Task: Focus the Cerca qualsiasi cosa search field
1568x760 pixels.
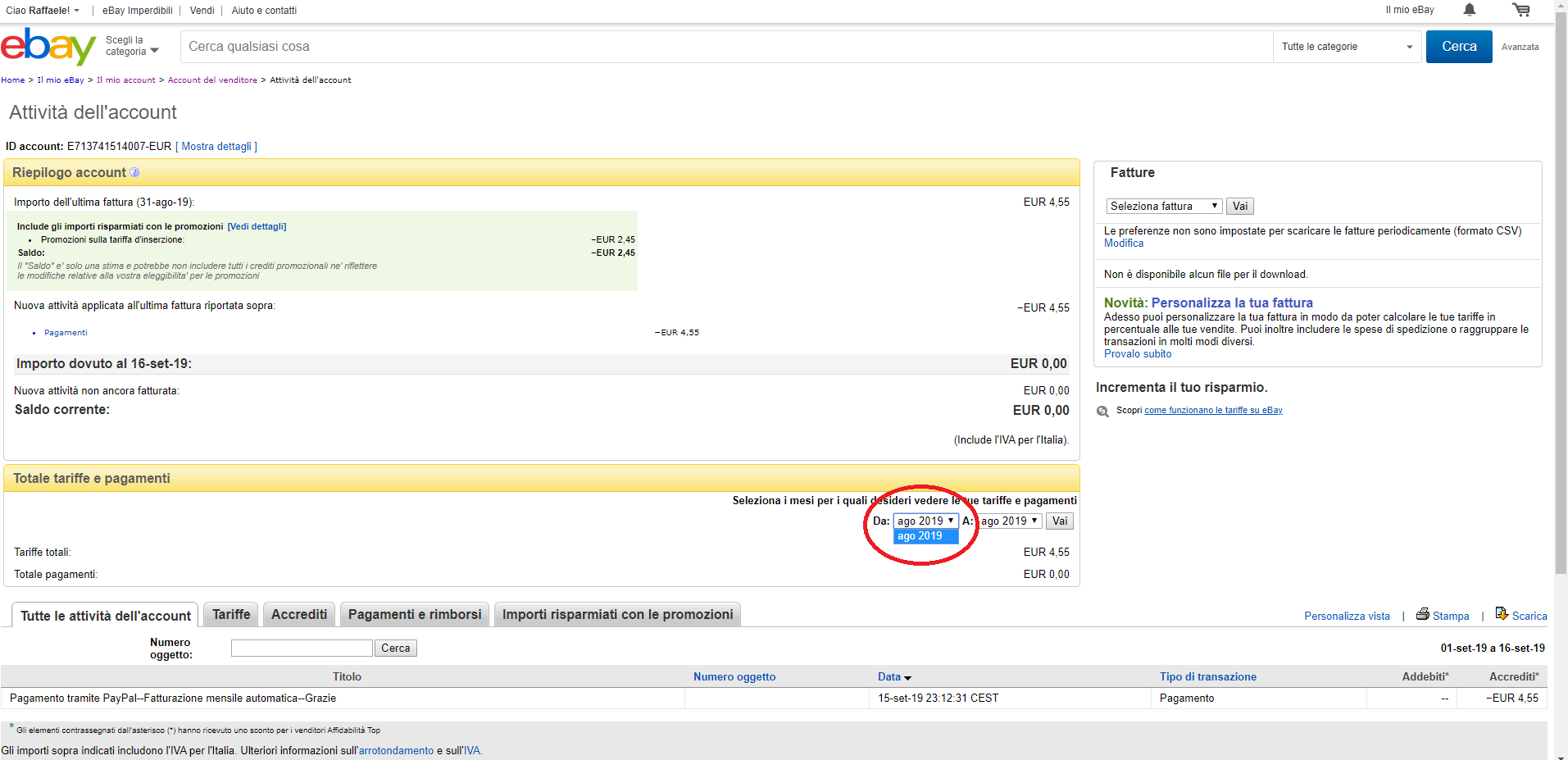Action: [726, 47]
